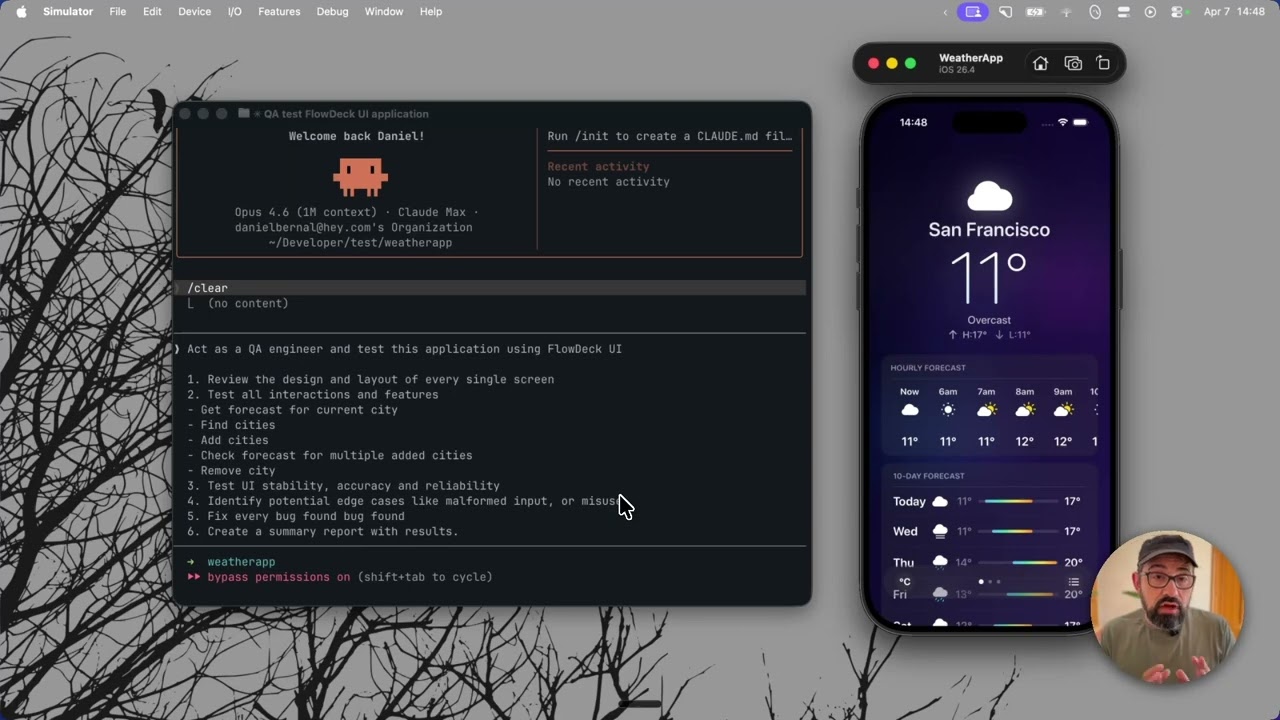Image resolution: width=1280 pixels, height=720 pixels.
Task: Click the webcam overlay thumbnail
Action: (x=1169, y=608)
